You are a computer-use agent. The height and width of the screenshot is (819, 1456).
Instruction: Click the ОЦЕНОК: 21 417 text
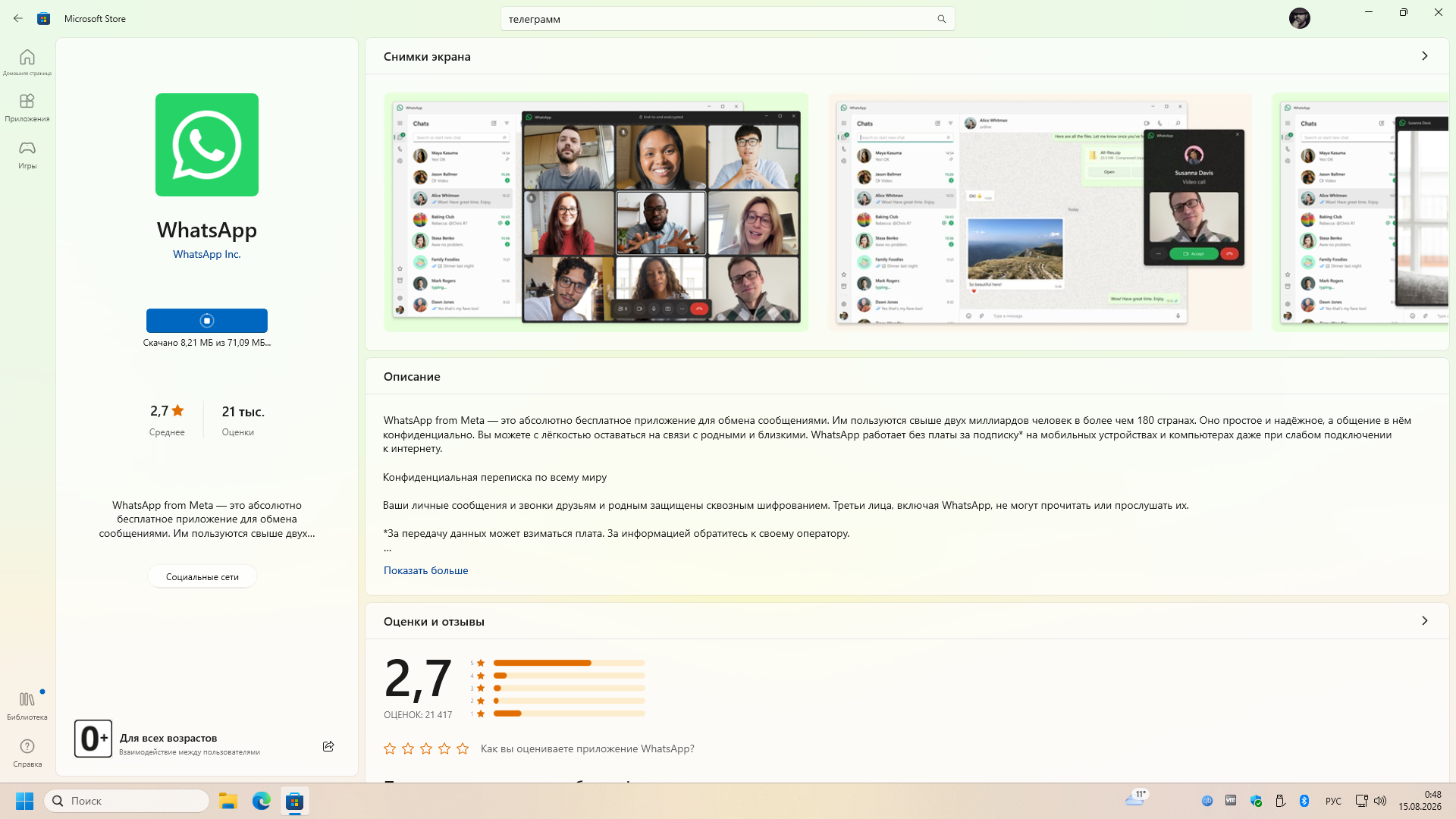click(418, 715)
